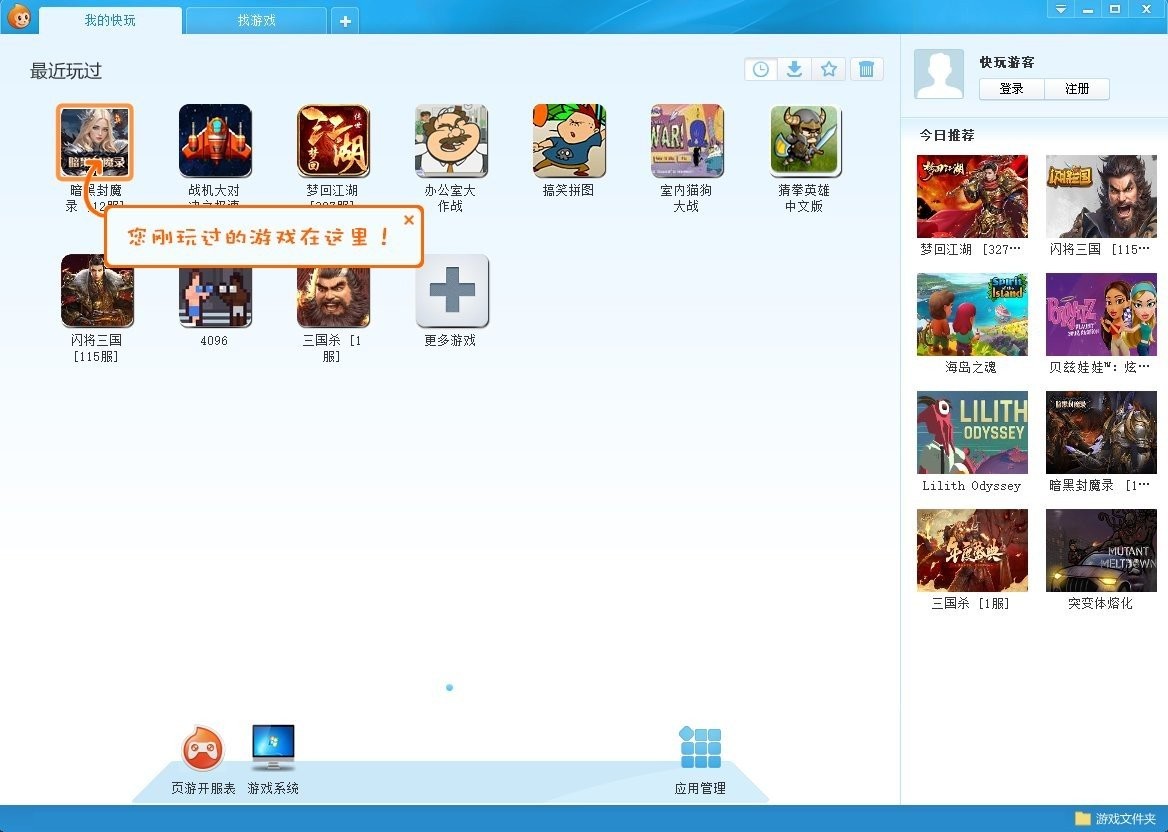Show favorites with the star icon
The width and height of the screenshot is (1168, 832).
pos(828,69)
